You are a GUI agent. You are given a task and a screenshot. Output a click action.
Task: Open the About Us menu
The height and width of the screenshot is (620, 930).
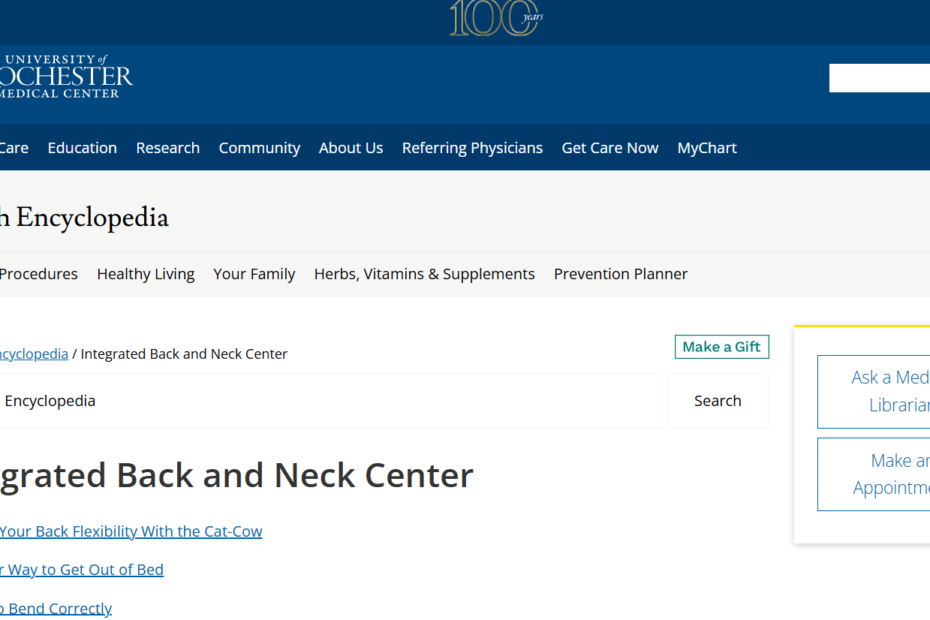click(351, 148)
